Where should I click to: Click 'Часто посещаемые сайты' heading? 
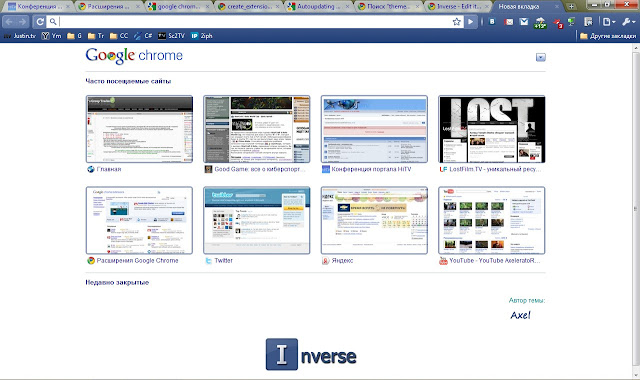128,81
